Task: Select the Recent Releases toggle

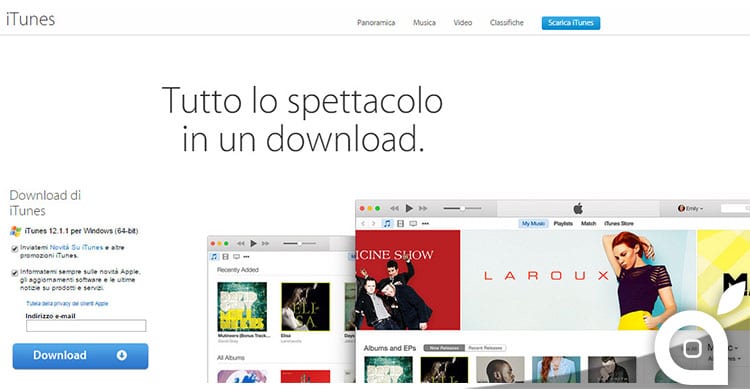Action: click(x=485, y=348)
